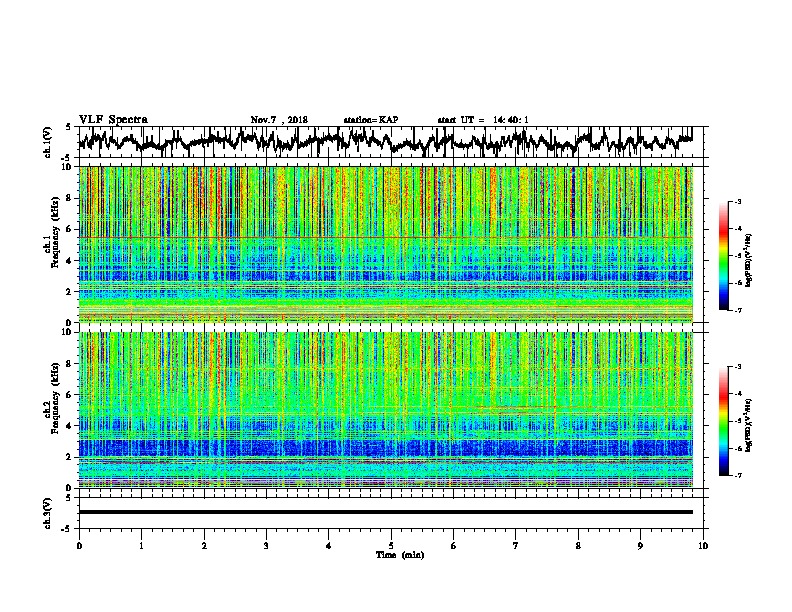
Task: Click the time axis tick label "10"
Action: point(703,546)
